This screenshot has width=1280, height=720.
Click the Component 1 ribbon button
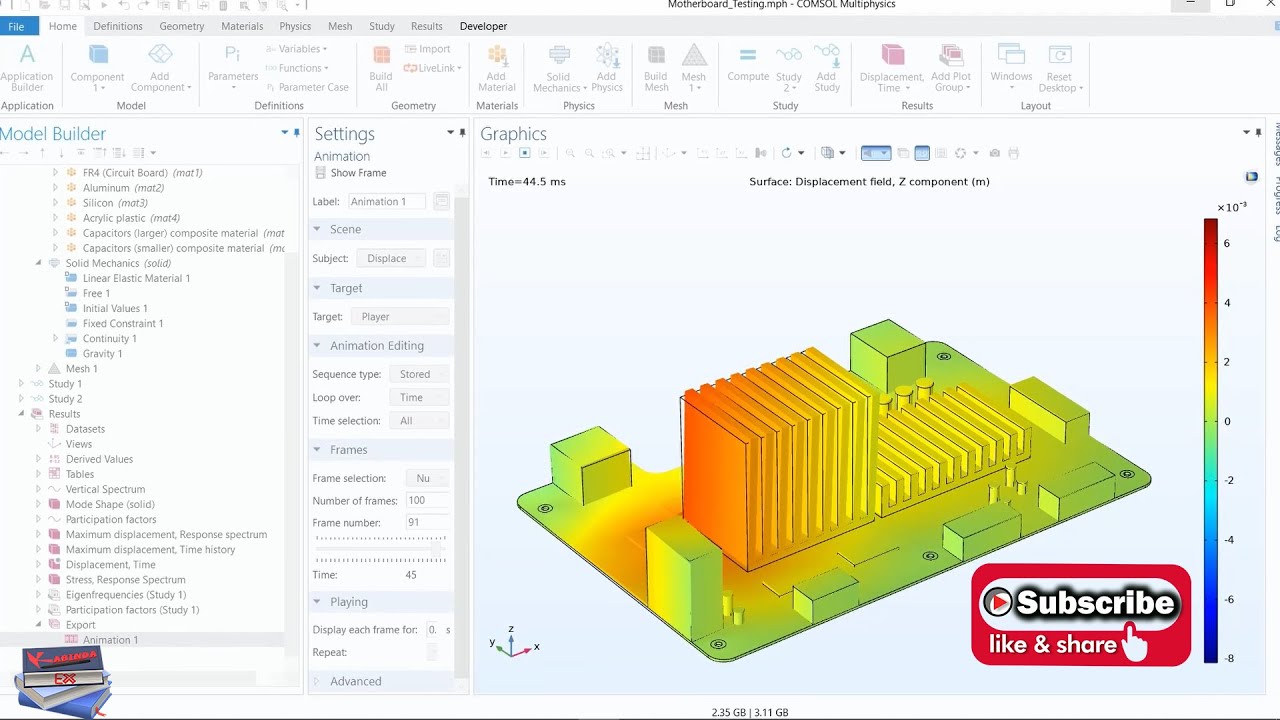[x=97, y=68]
